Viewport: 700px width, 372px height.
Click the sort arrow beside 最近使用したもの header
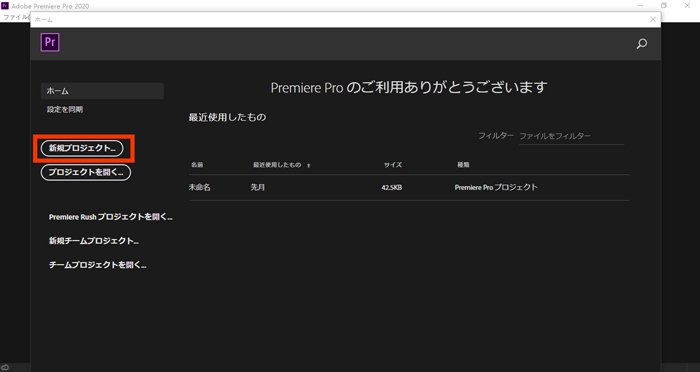[308, 166]
